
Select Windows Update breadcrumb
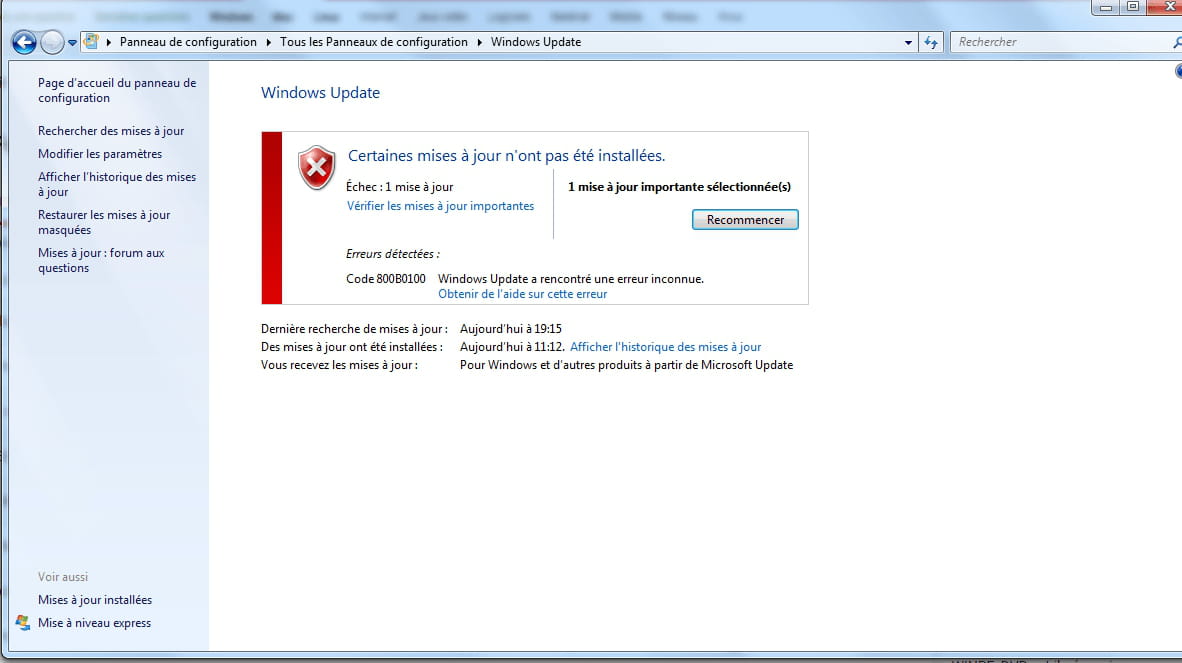536,42
